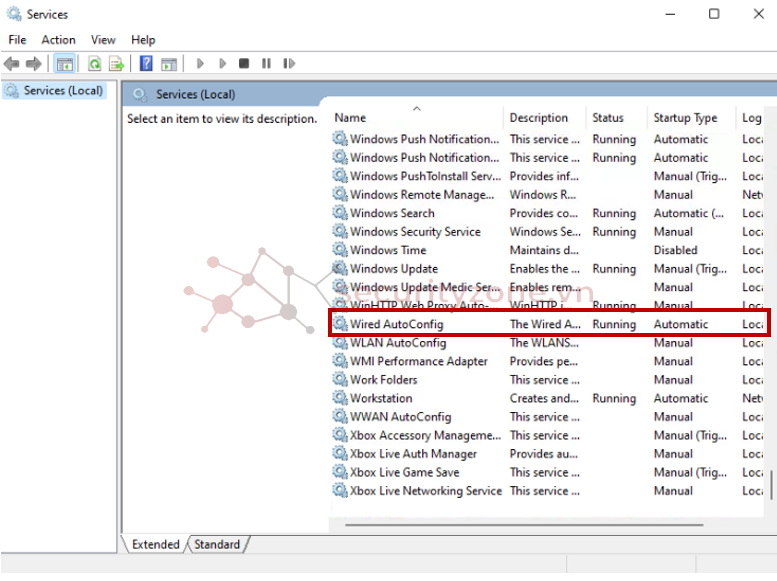Open the View menu

click(x=103, y=40)
